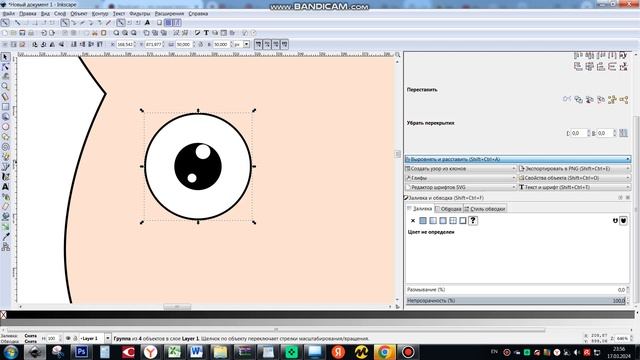Select linear gradient fill option
640x360 pixels.
point(433,221)
